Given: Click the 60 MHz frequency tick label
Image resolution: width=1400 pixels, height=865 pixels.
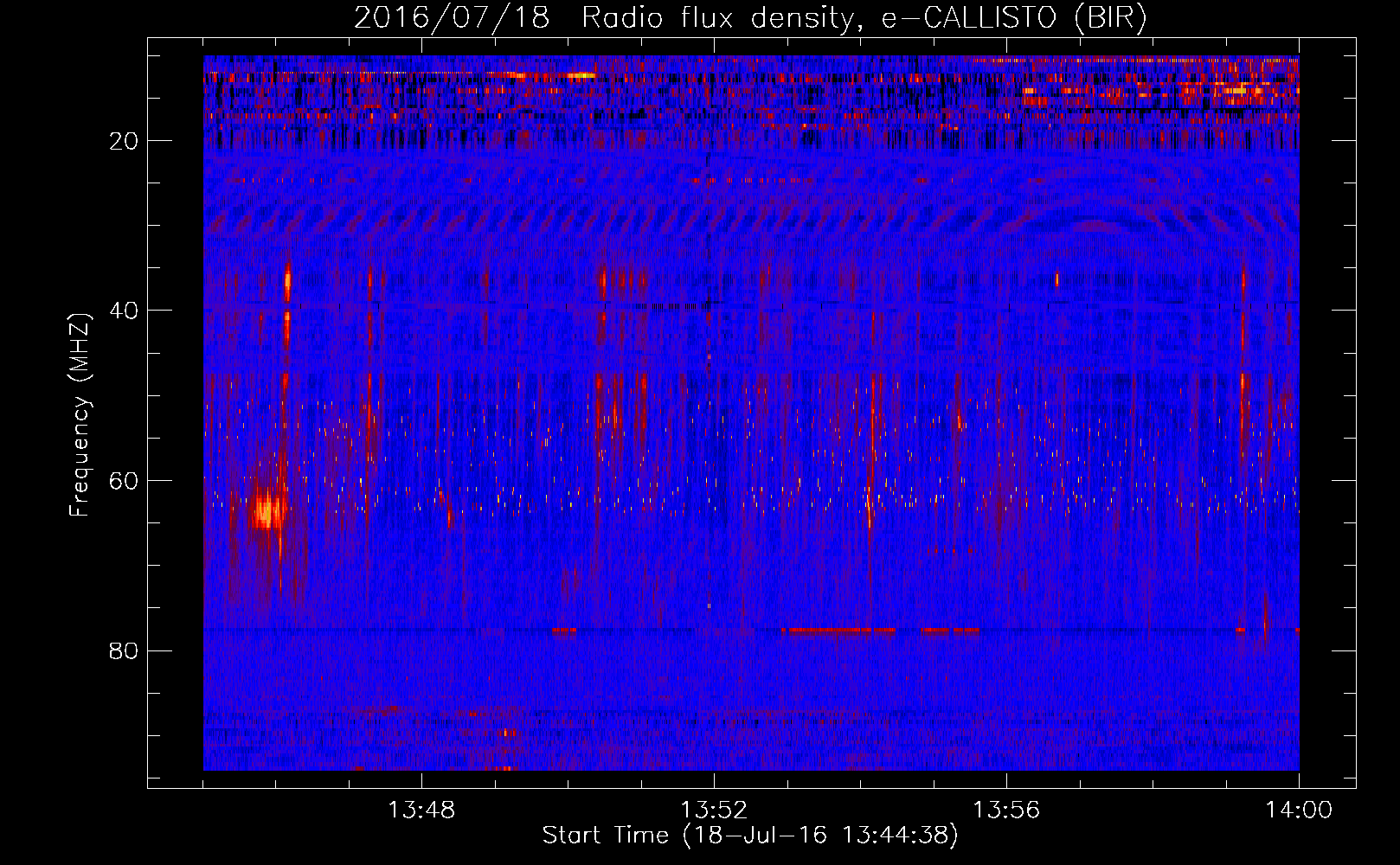Looking at the screenshot, I should tap(125, 481).
